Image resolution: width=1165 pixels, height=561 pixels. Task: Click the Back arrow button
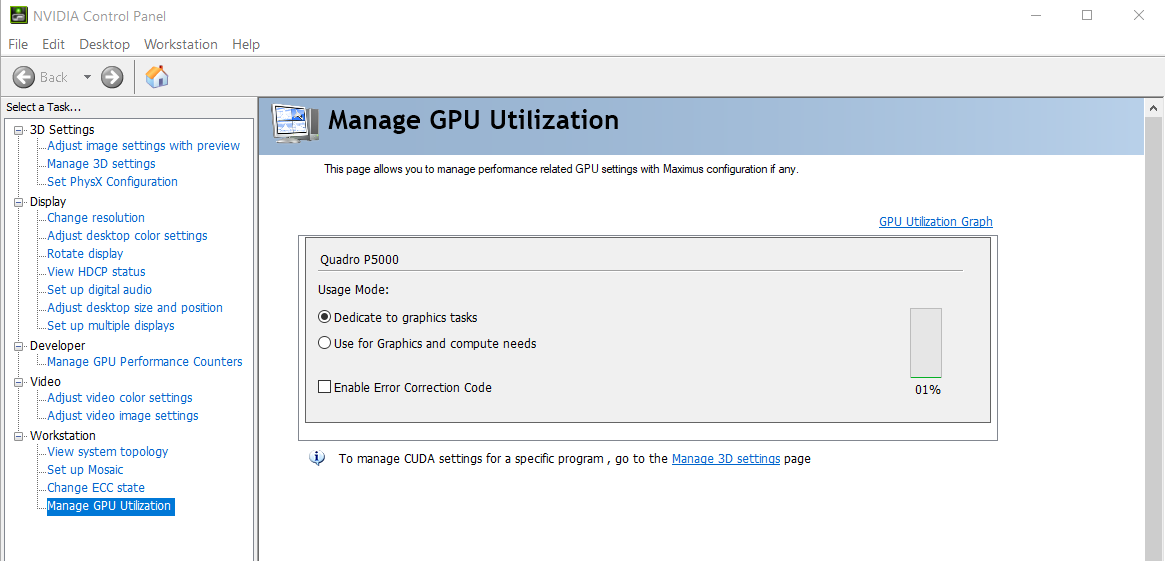point(24,77)
